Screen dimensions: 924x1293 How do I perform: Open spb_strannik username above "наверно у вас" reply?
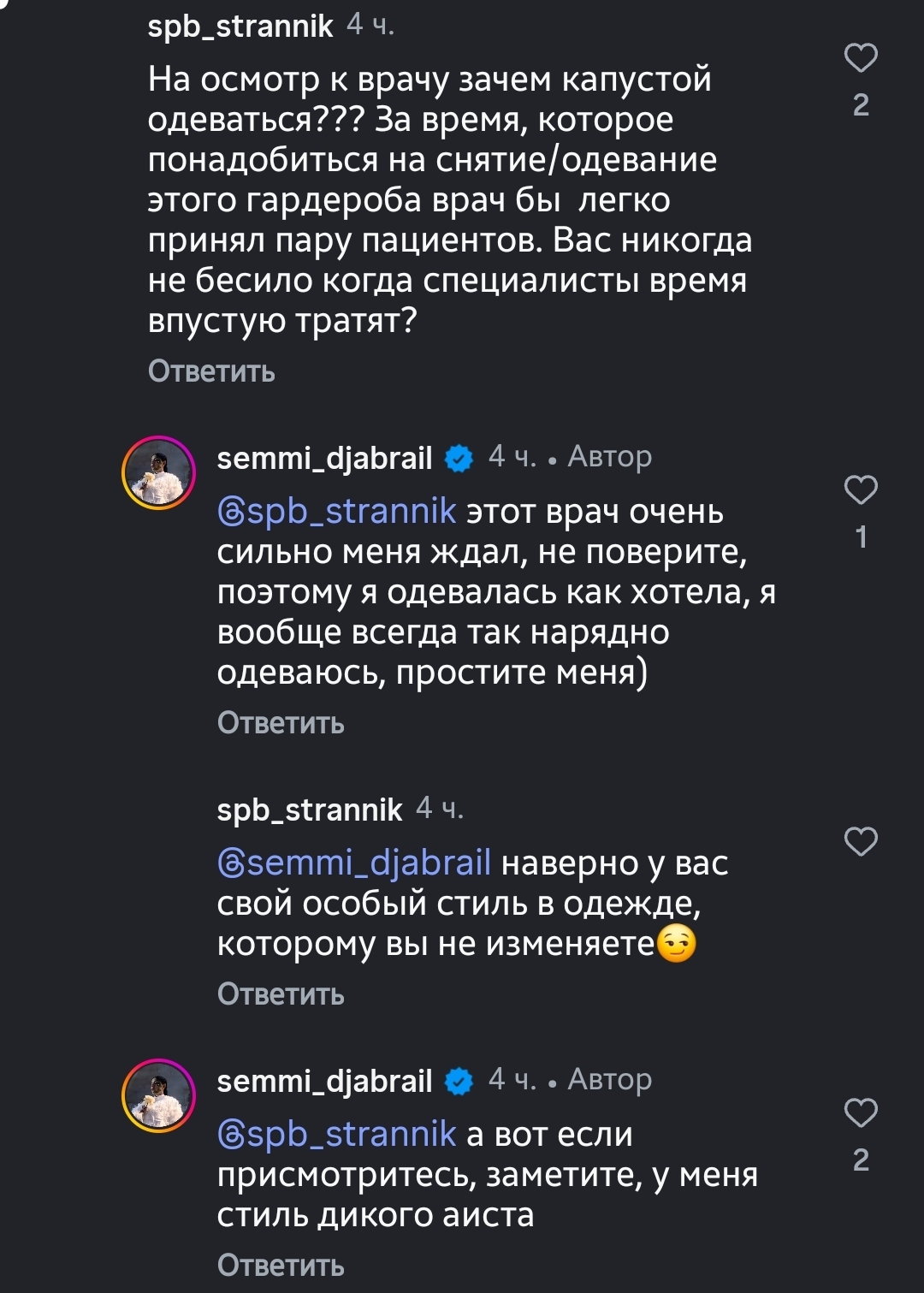(x=309, y=810)
